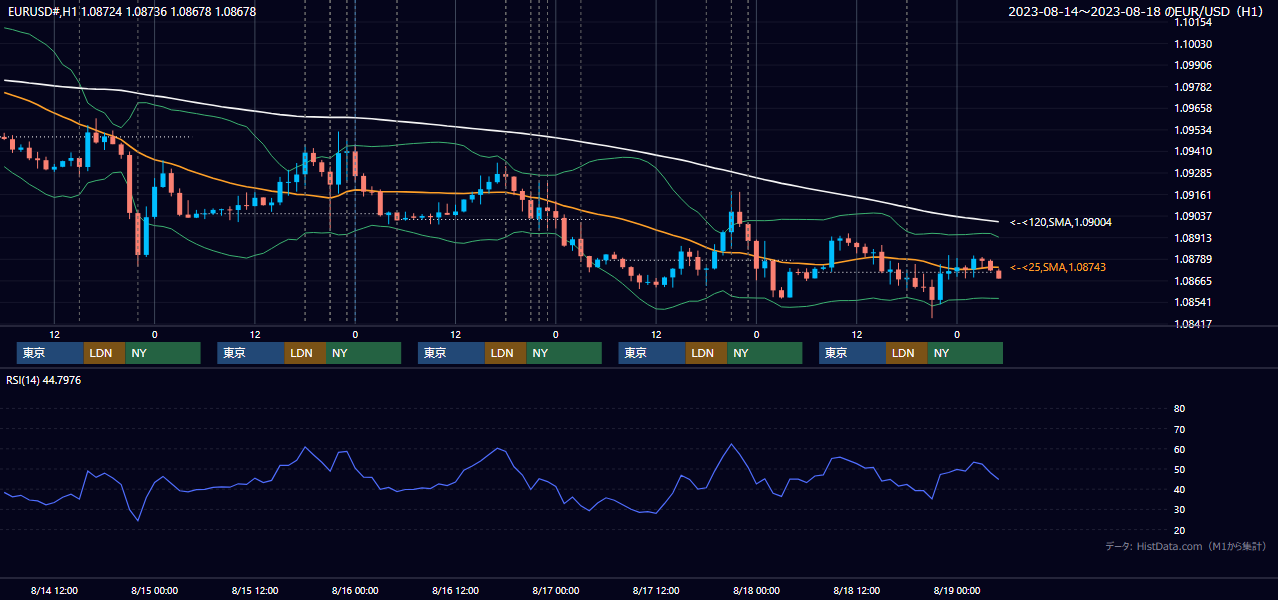Pick the 8/17 00:00 date label
This screenshot has height=600, width=1278.
pos(556,590)
